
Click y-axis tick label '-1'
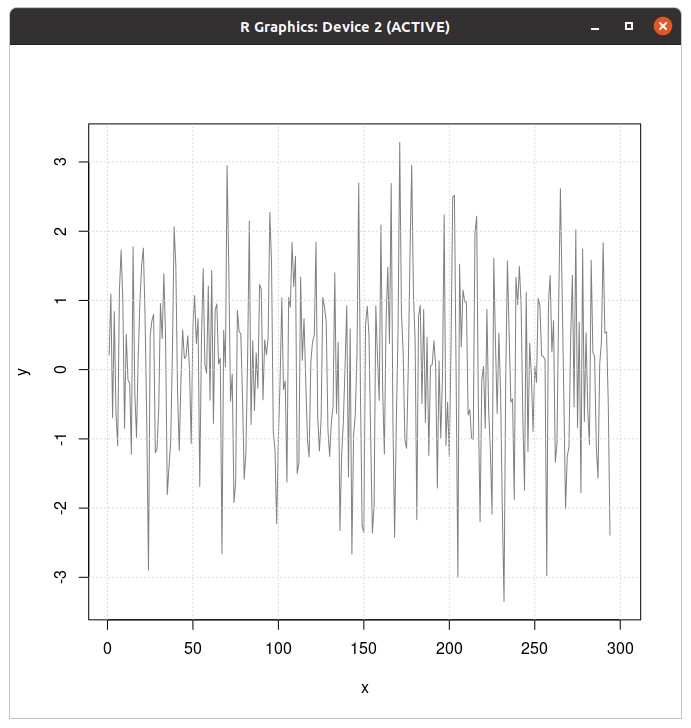[x=60, y=440]
